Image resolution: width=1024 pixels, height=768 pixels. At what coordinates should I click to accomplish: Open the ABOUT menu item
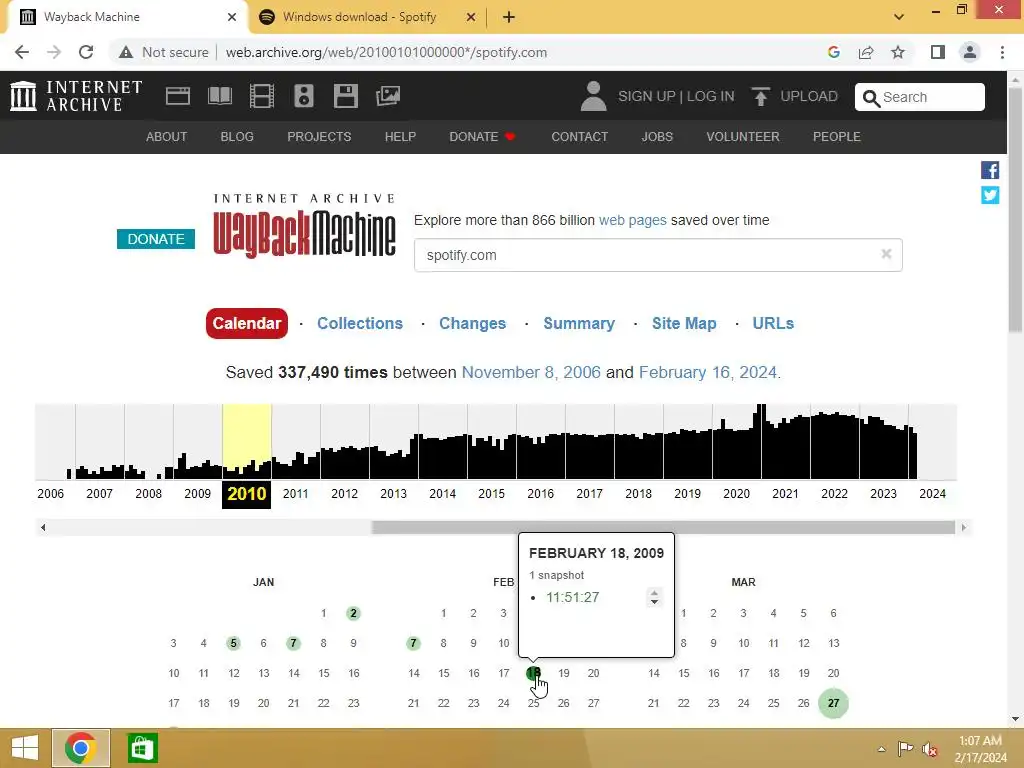point(167,136)
